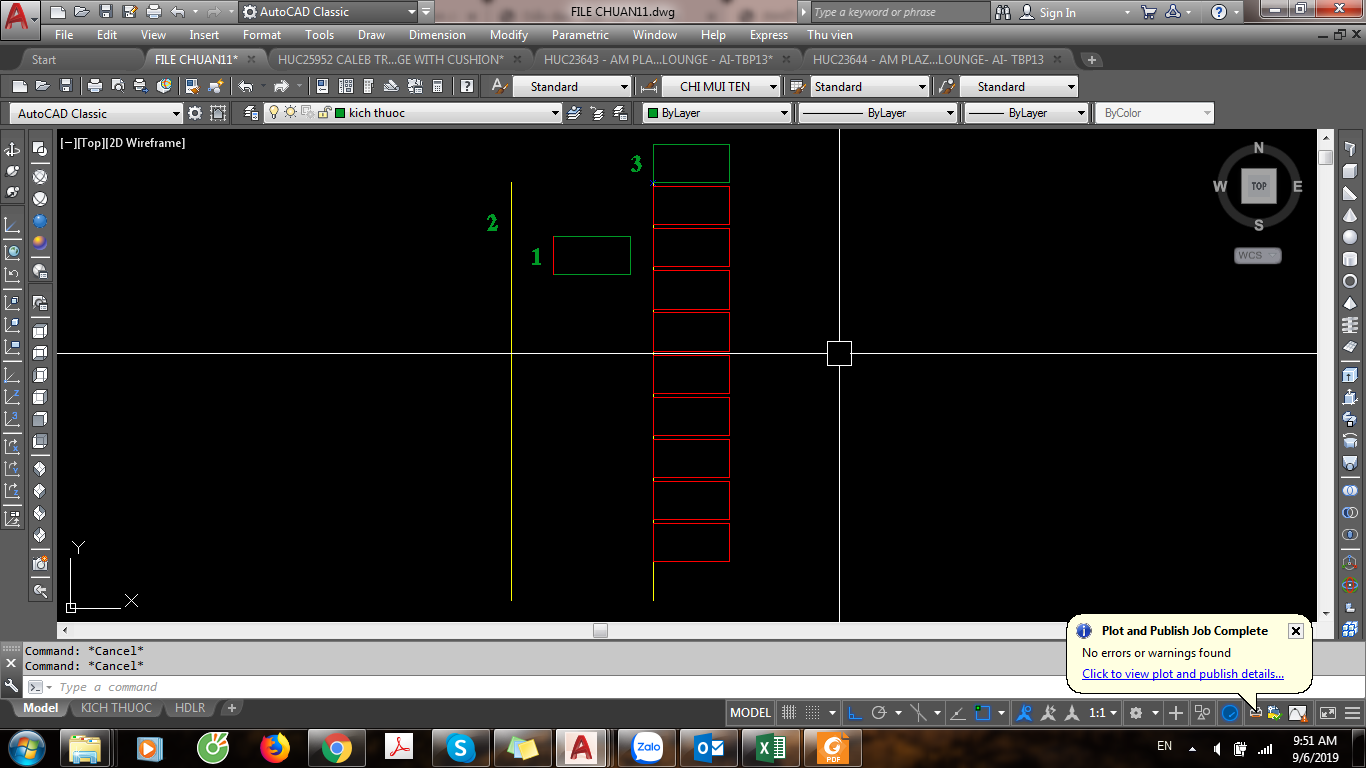Image resolution: width=1366 pixels, height=768 pixels.
Task: Toggle Ortho mode in the status bar
Action: 856,713
